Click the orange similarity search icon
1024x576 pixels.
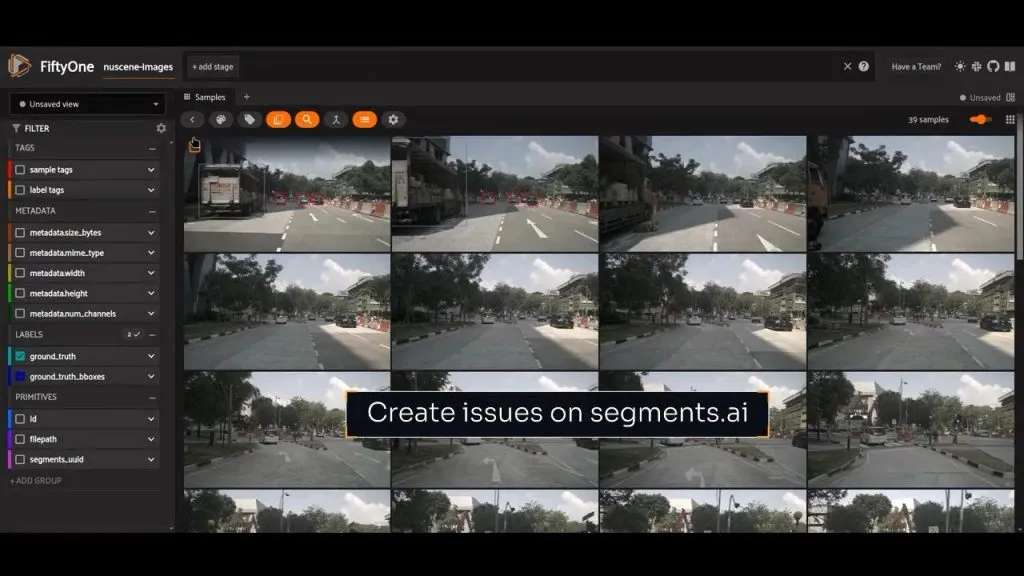coord(307,120)
